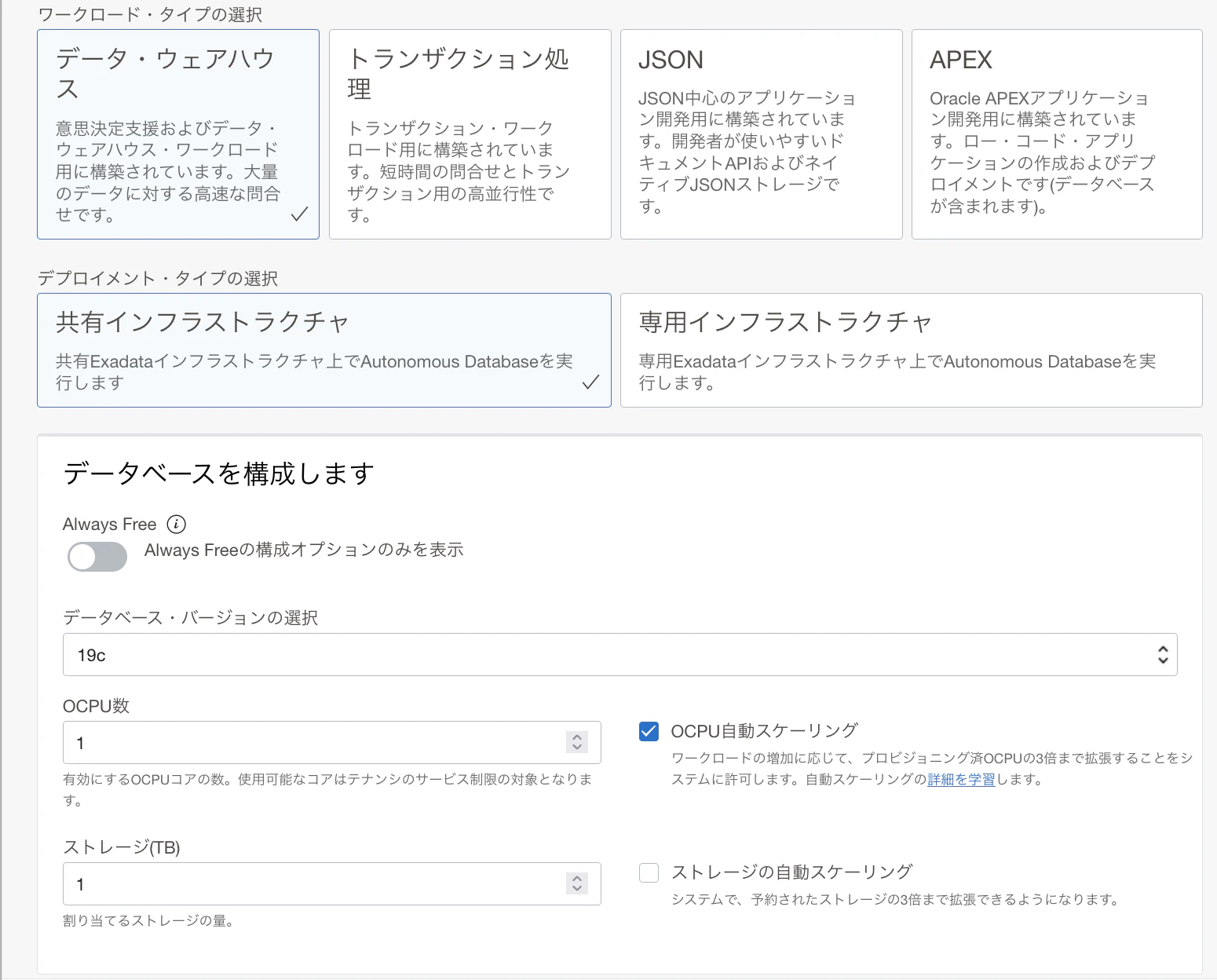Click the デプロイメント・タイプの選択 label
This screenshot has height=980, width=1217.
(158, 278)
